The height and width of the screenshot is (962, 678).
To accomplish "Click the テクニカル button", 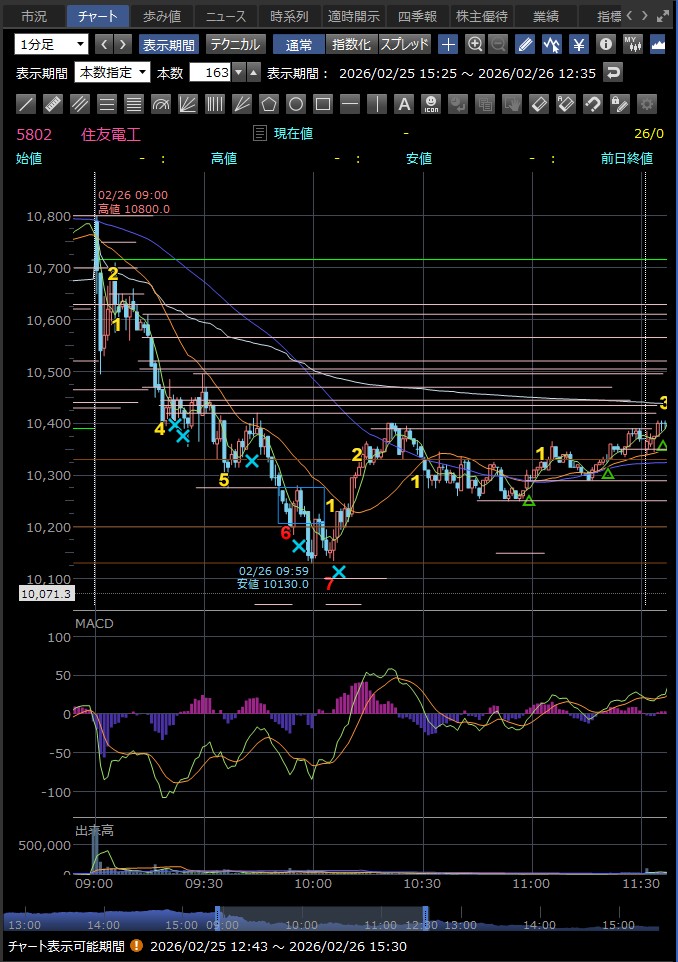I will click(x=234, y=44).
